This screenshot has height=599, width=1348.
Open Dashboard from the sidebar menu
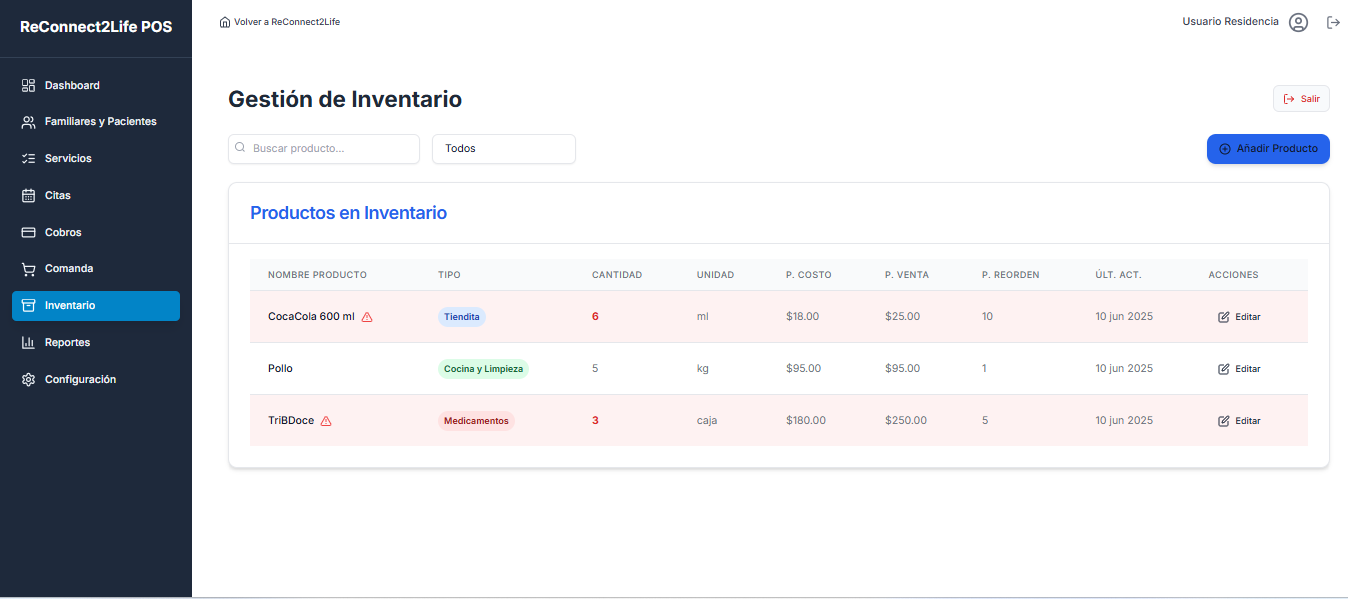pyautogui.click(x=96, y=85)
